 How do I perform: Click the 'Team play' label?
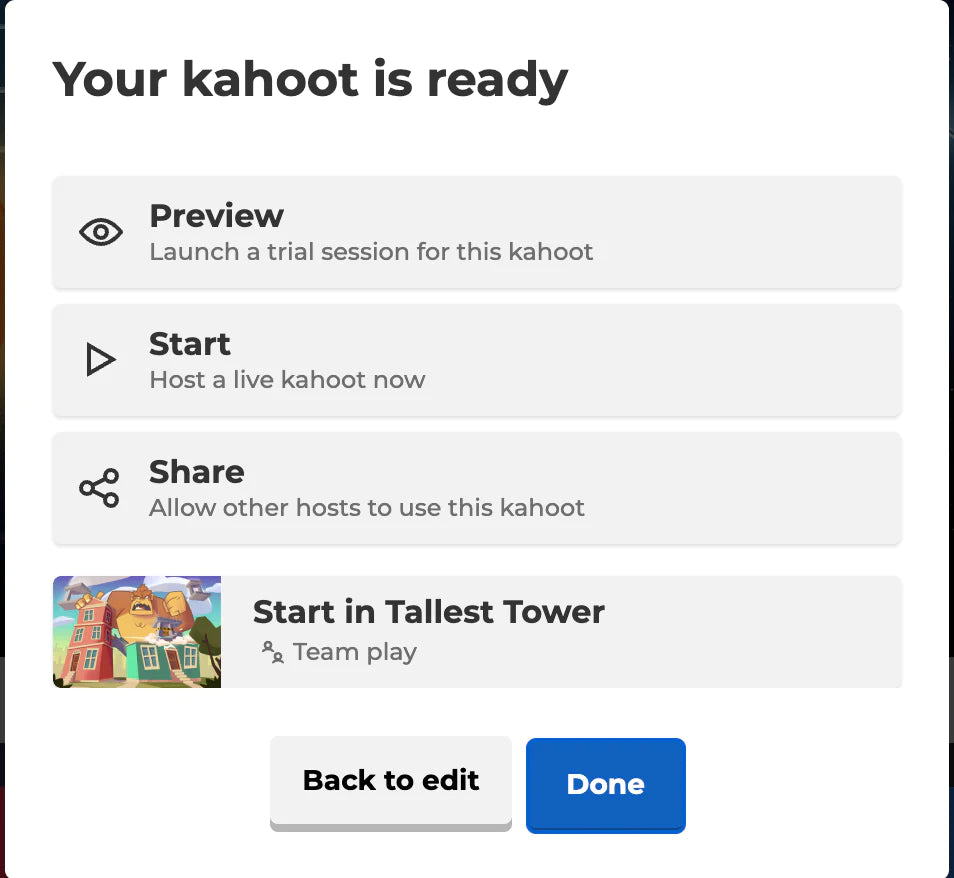coord(355,653)
